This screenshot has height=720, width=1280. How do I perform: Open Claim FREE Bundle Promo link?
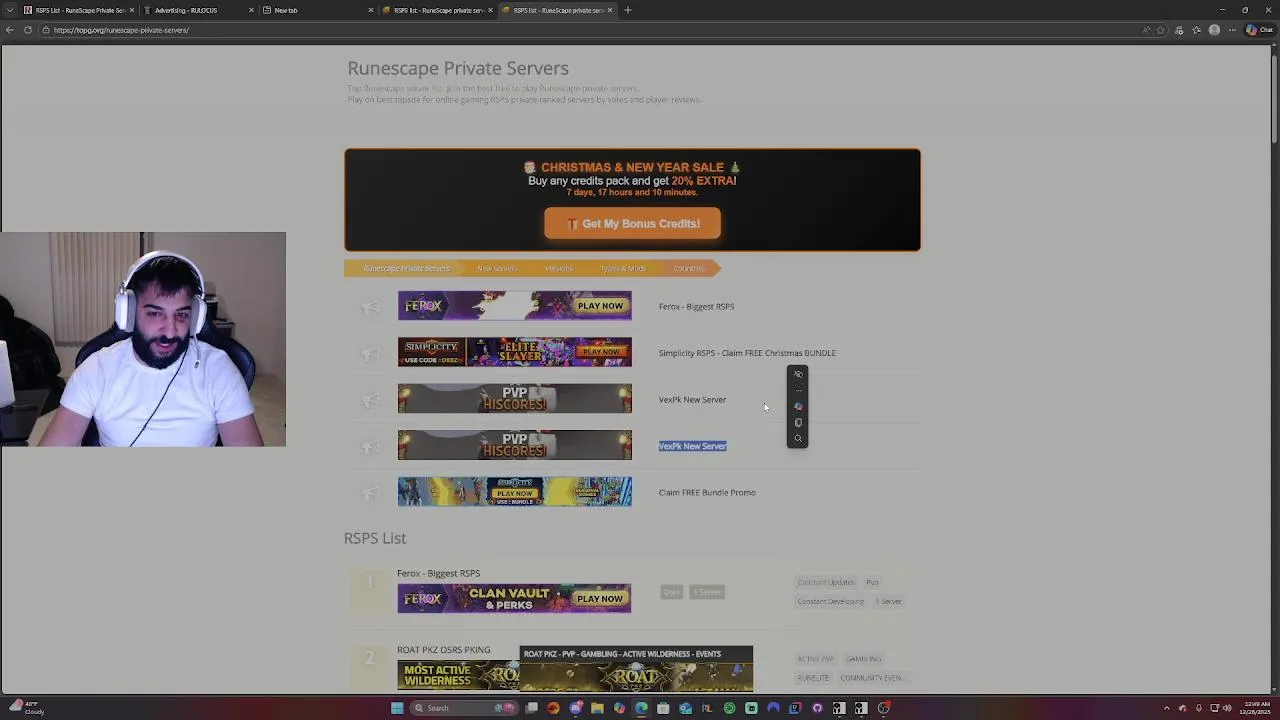(707, 492)
